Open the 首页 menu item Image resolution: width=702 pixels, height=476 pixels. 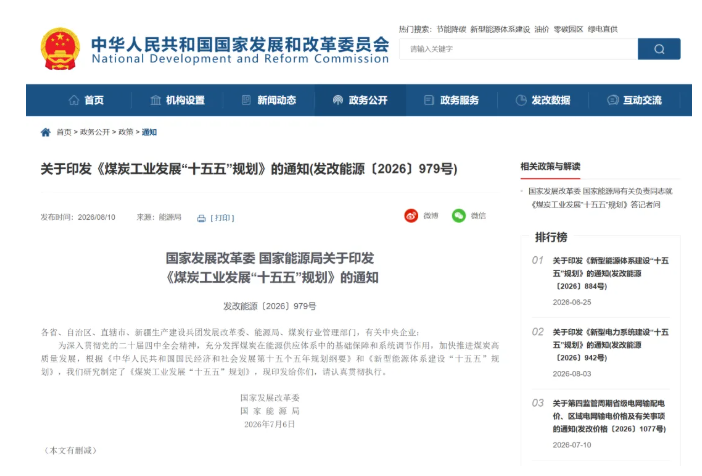94,100
